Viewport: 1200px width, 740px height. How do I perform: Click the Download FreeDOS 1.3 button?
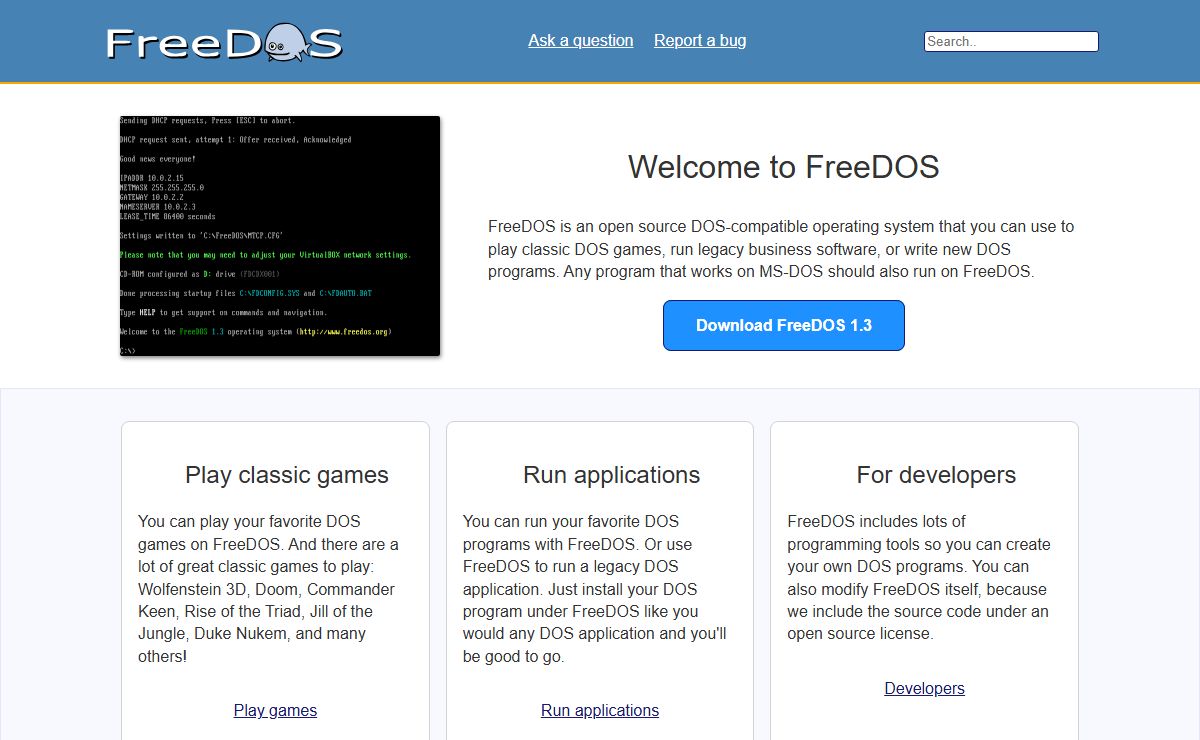click(784, 325)
